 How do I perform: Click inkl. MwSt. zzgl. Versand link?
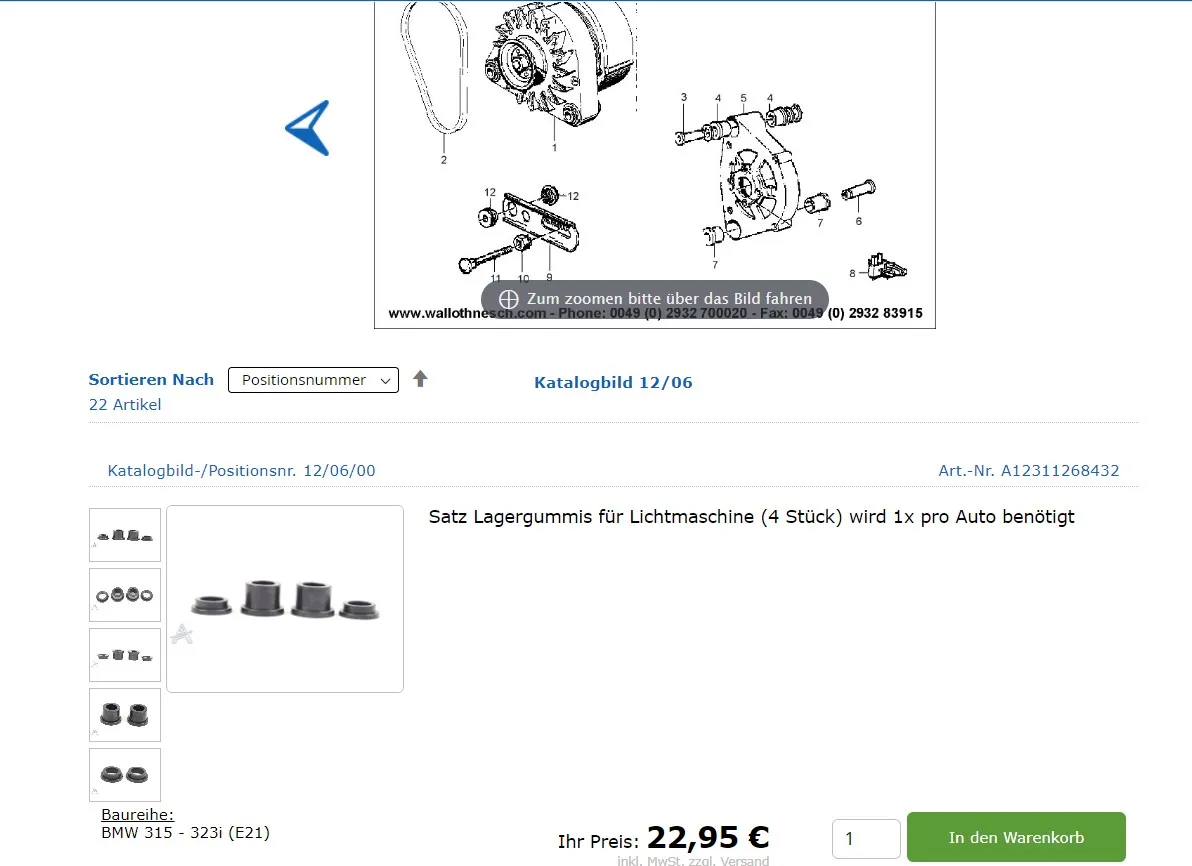coord(693,860)
